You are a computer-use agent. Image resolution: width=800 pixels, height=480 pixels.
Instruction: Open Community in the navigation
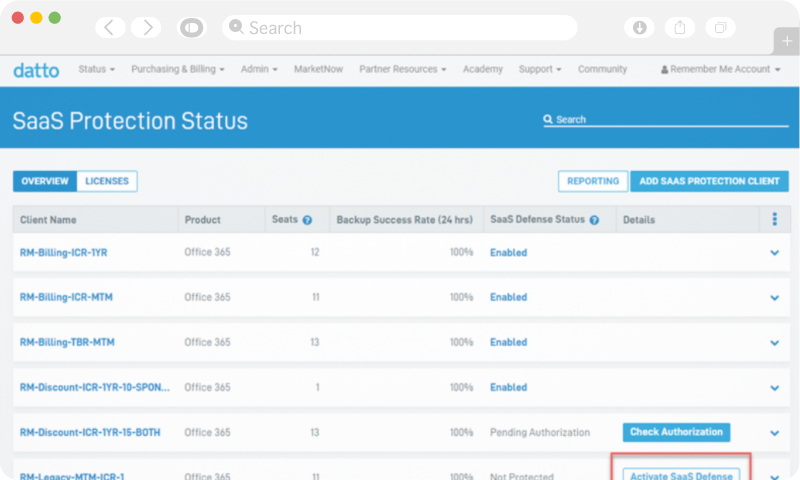click(602, 69)
